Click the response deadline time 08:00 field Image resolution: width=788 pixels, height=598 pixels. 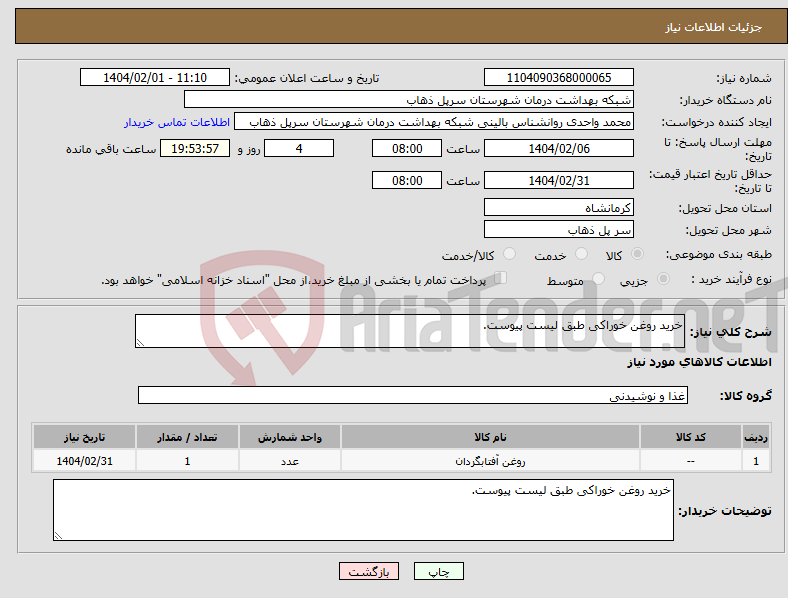(407, 148)
